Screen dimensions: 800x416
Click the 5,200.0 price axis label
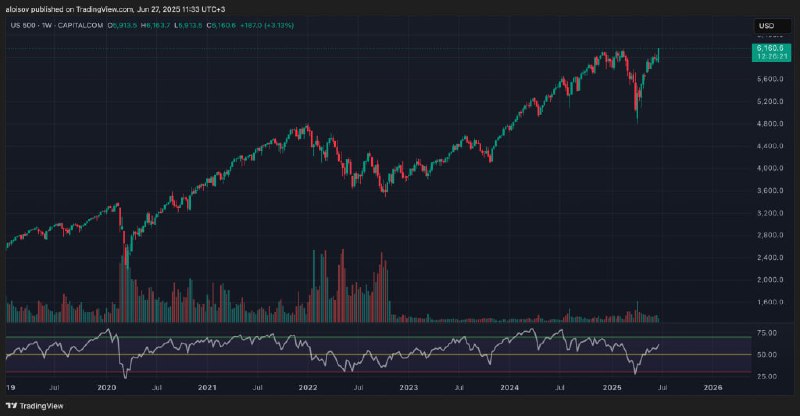pos(770,102)
